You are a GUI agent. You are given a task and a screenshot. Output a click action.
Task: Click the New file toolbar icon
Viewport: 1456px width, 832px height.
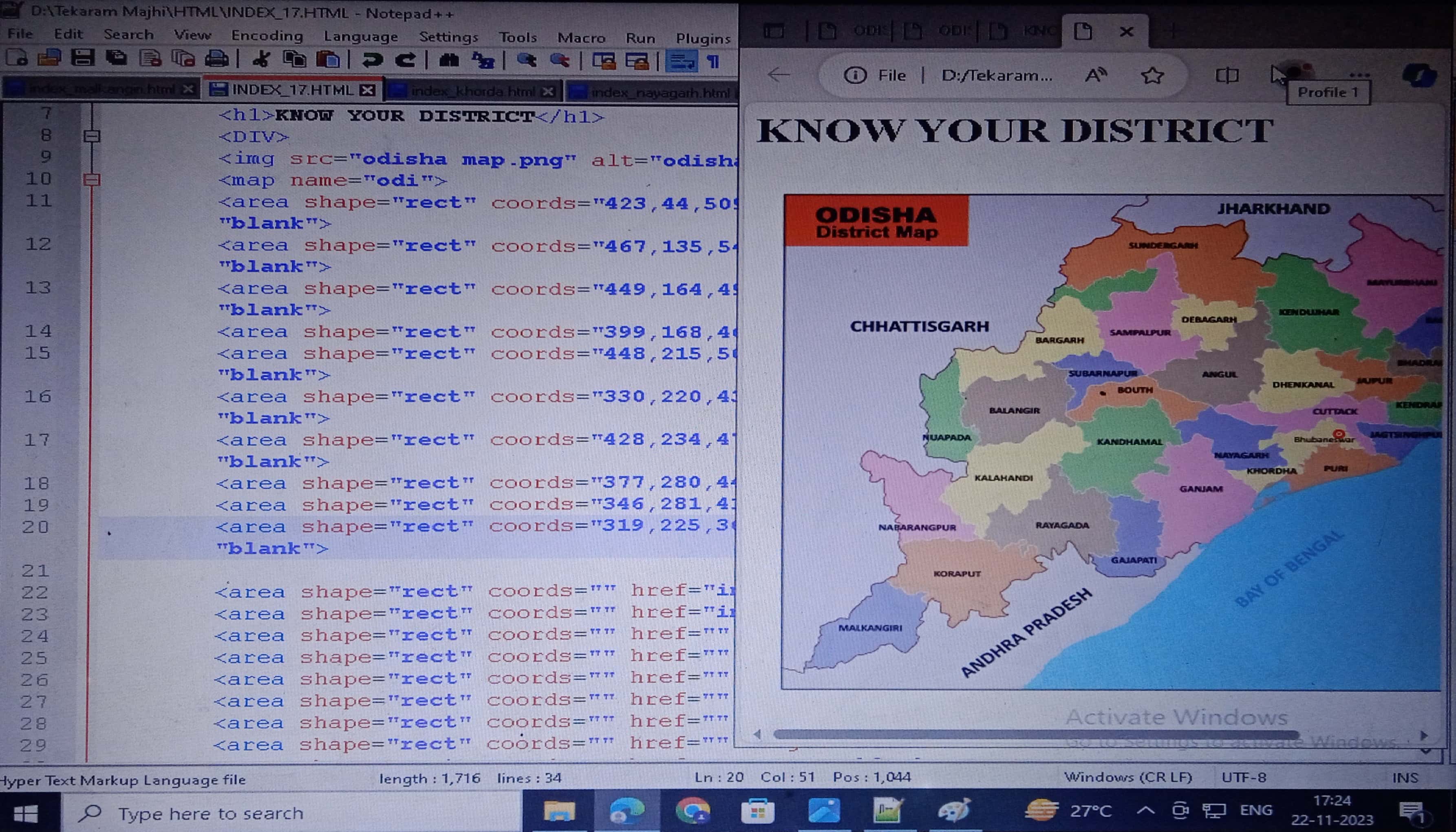pos(17,58)
